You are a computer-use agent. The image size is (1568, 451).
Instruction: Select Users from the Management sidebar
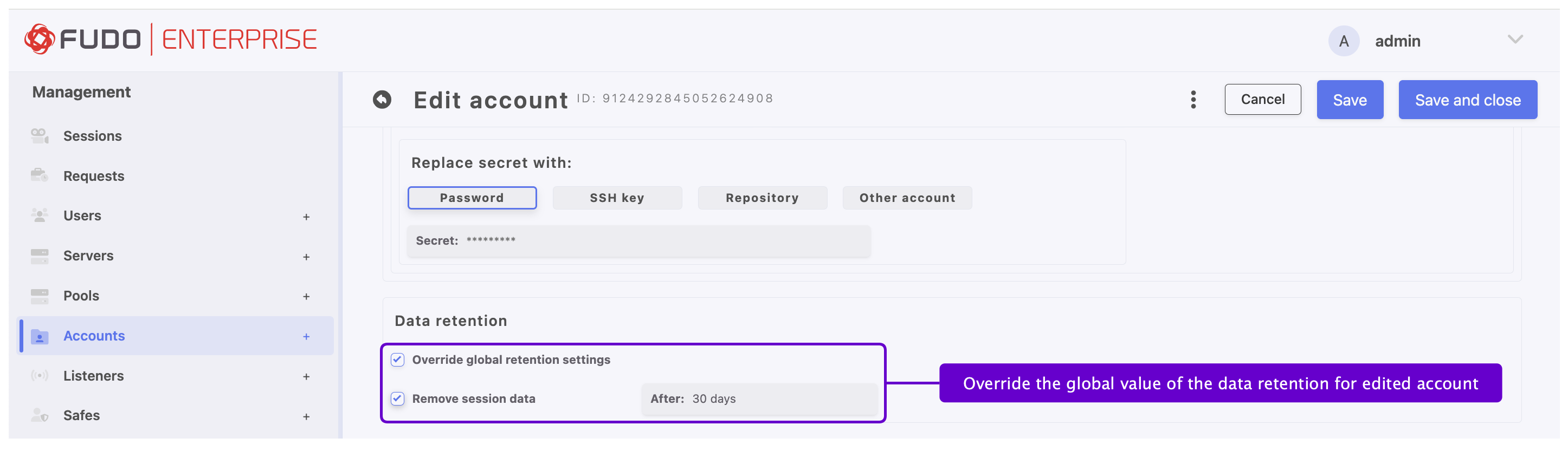pos(82,215)
